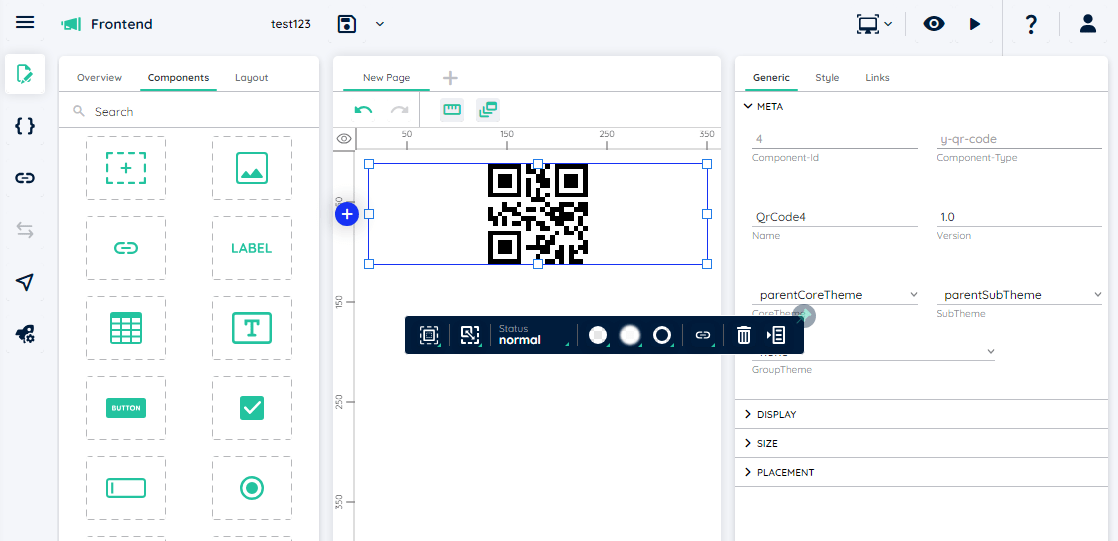This screenshot has height=541, width=1118.
Task: Open the curly braces code sidebar icon
Action: pos(25,126)
